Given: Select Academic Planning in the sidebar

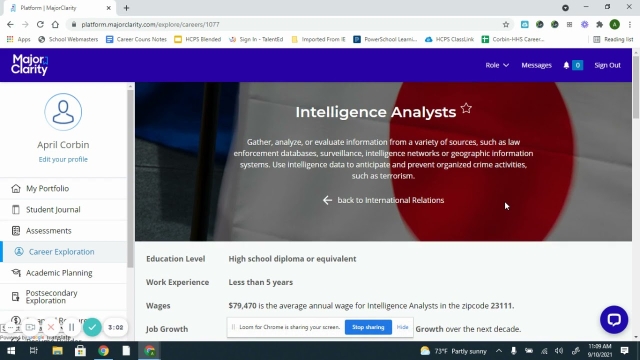Looking at the screenshot, I should pos(63,273).
